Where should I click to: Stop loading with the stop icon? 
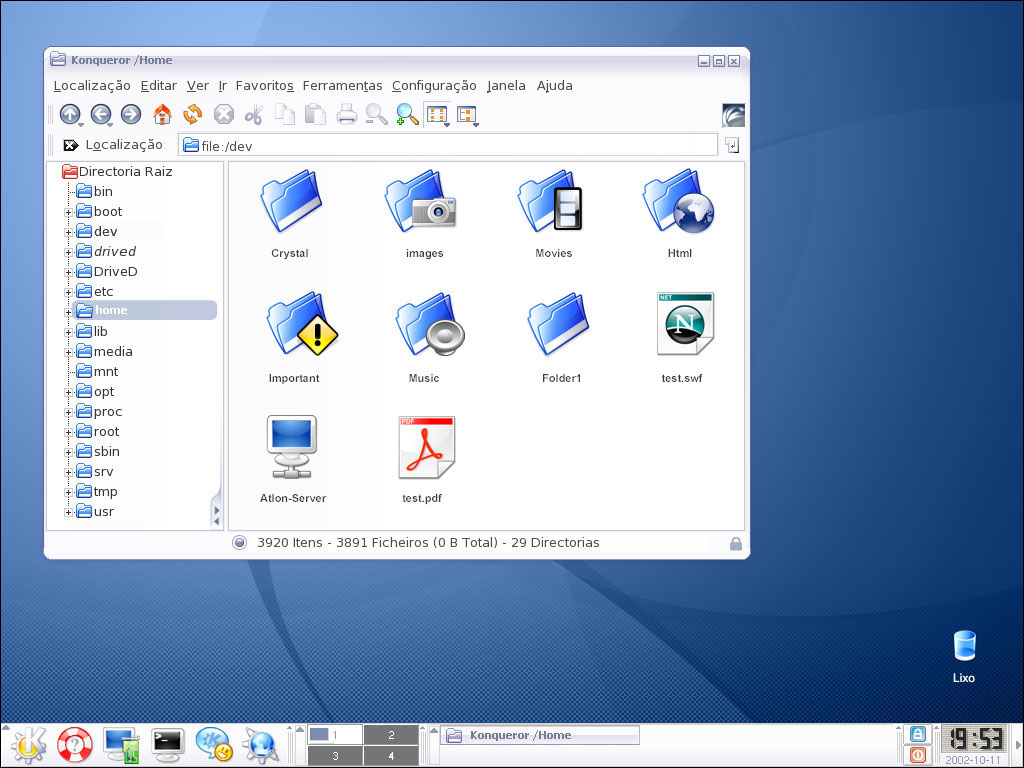tap(223, 114)
